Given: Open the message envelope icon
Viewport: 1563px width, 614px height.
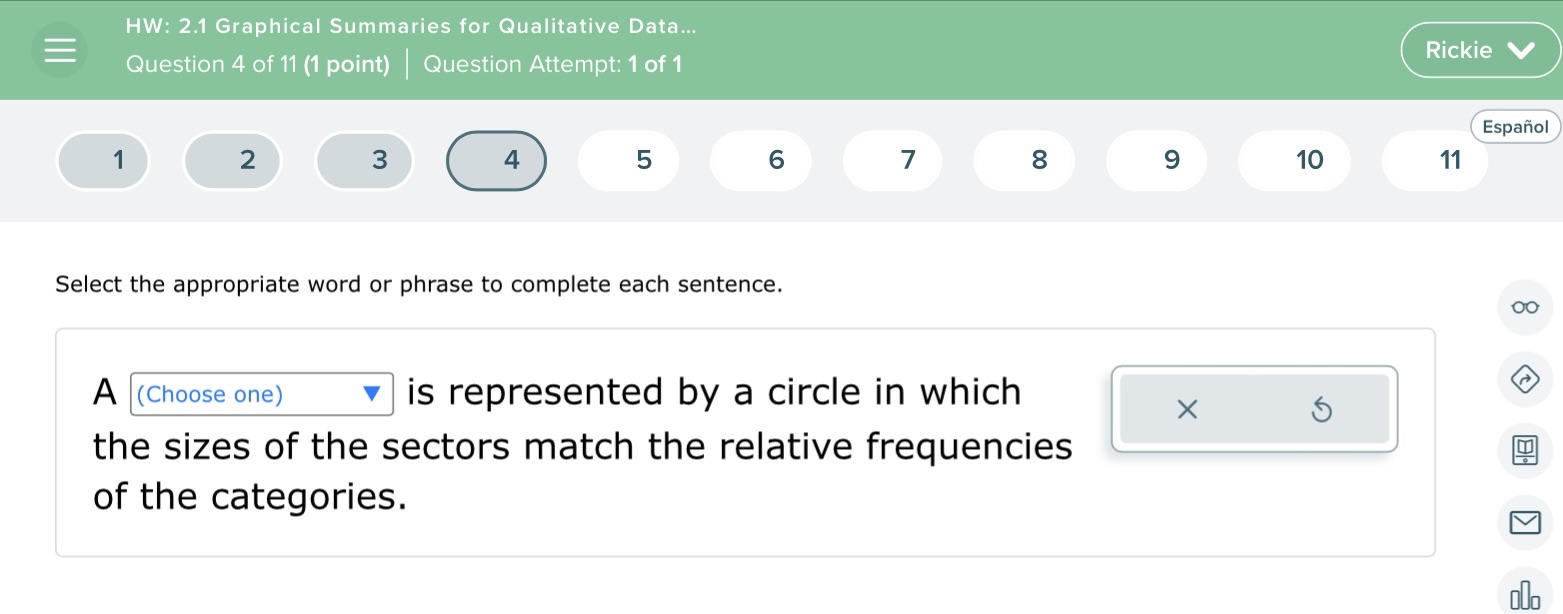Looking at the screenshot, I should coord(1524,523).
